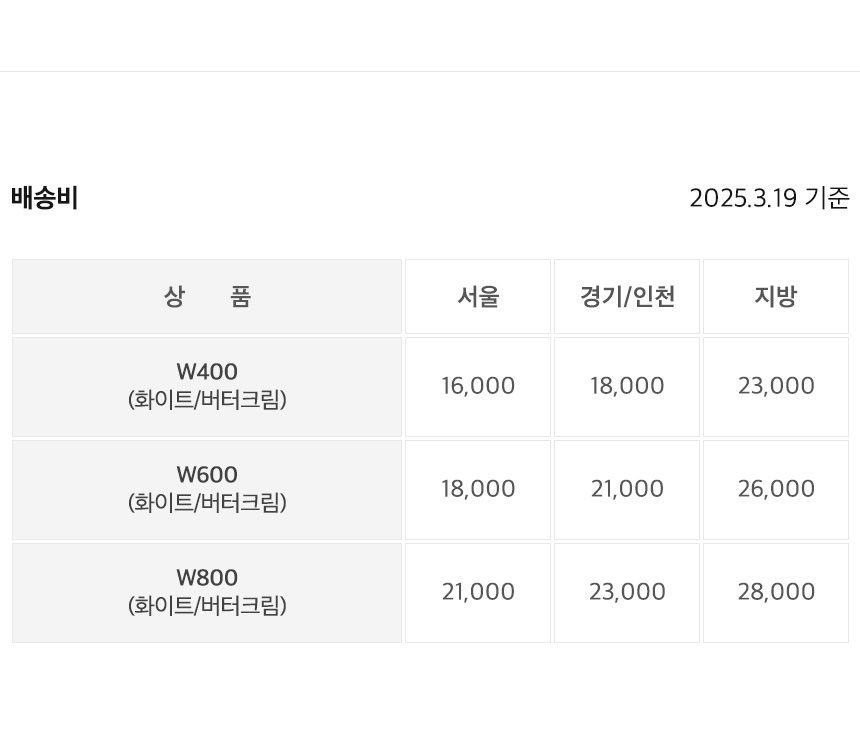Select W800 경기/인천 fee 23,000 cell

[627, 593]
